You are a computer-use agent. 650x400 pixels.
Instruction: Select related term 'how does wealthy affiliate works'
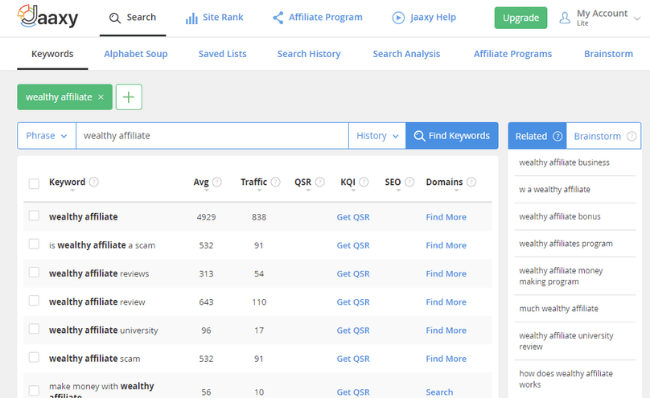pos(566,379)
